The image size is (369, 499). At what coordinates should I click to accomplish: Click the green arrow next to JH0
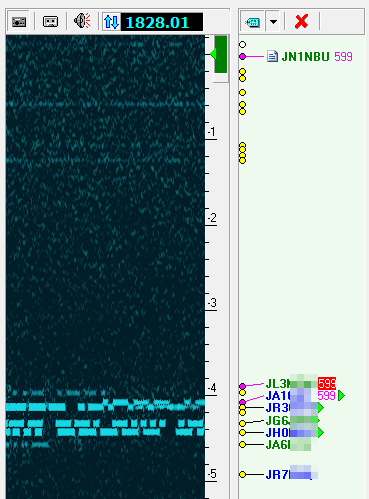(321, 433)
